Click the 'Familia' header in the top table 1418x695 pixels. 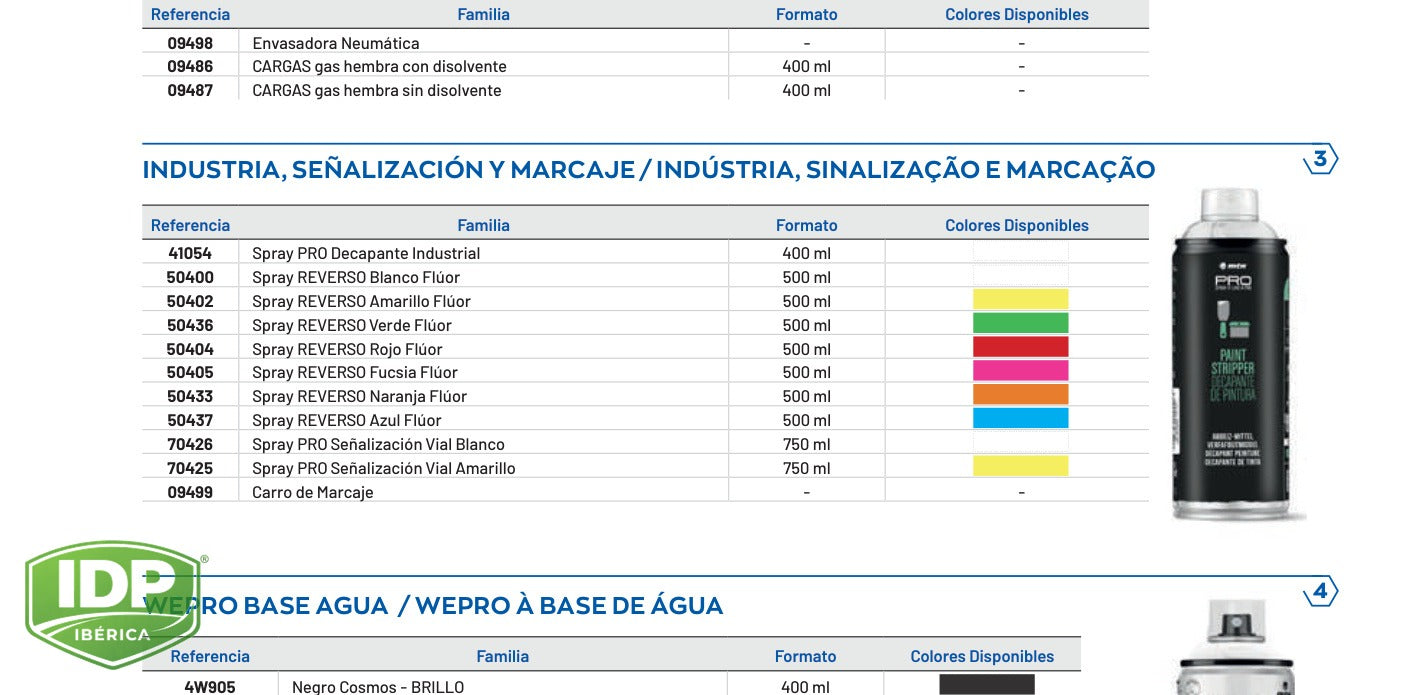click(484, 14)
